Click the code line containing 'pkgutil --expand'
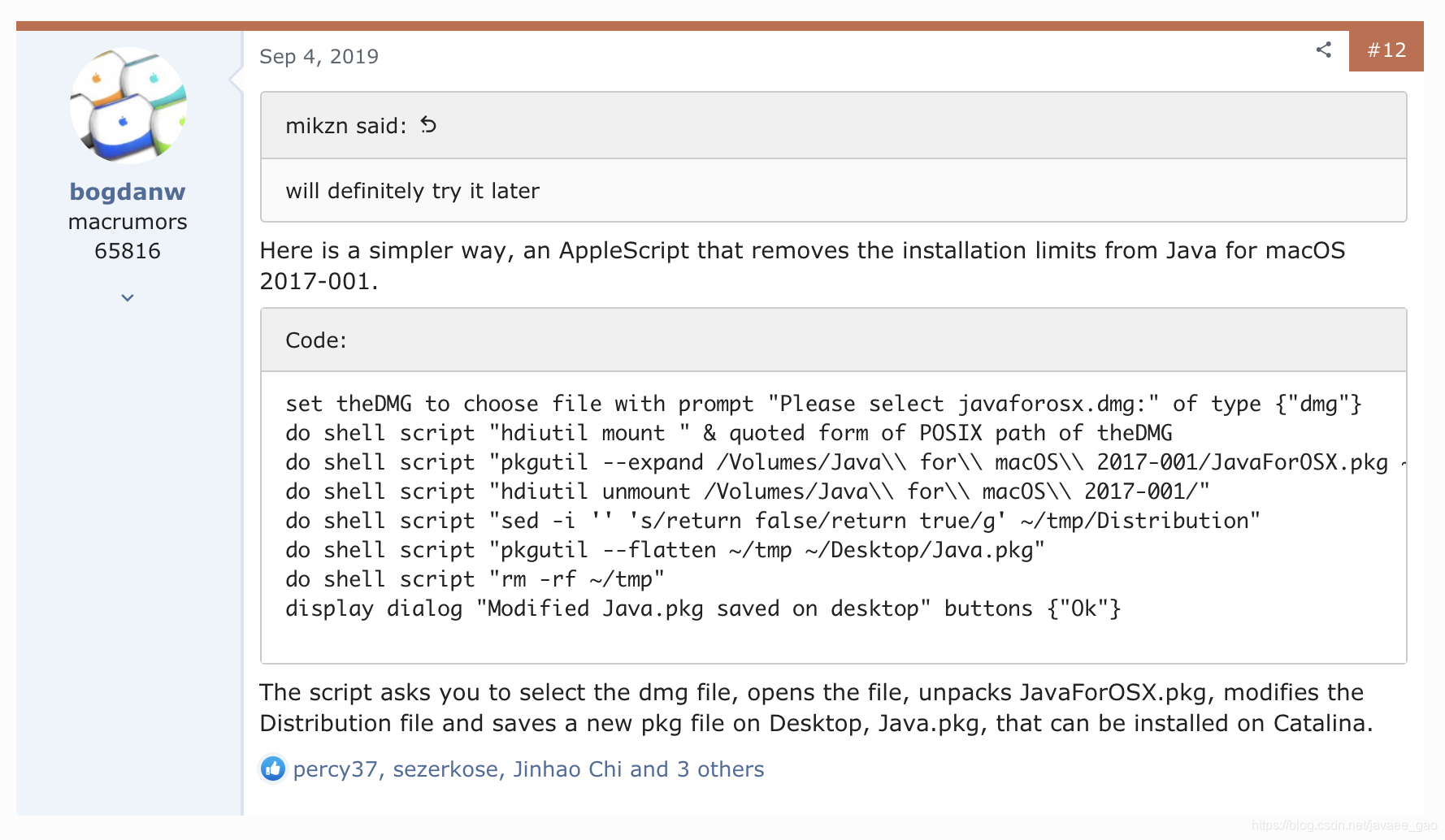Image resolution: width=1445 pixels, height=840 pixels. (x=845, y=462)
